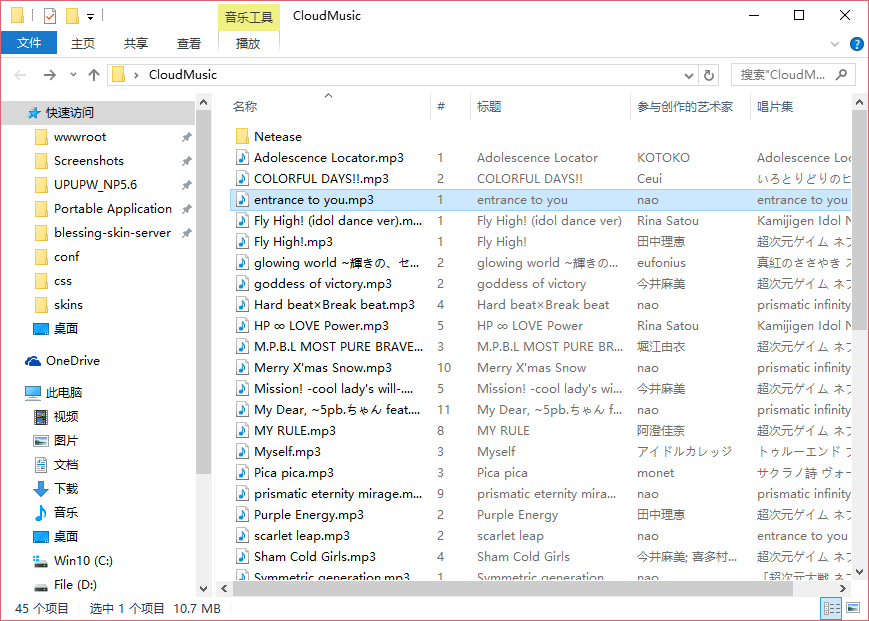Switch to large thumbnails view layout

(x=853, y=609)
